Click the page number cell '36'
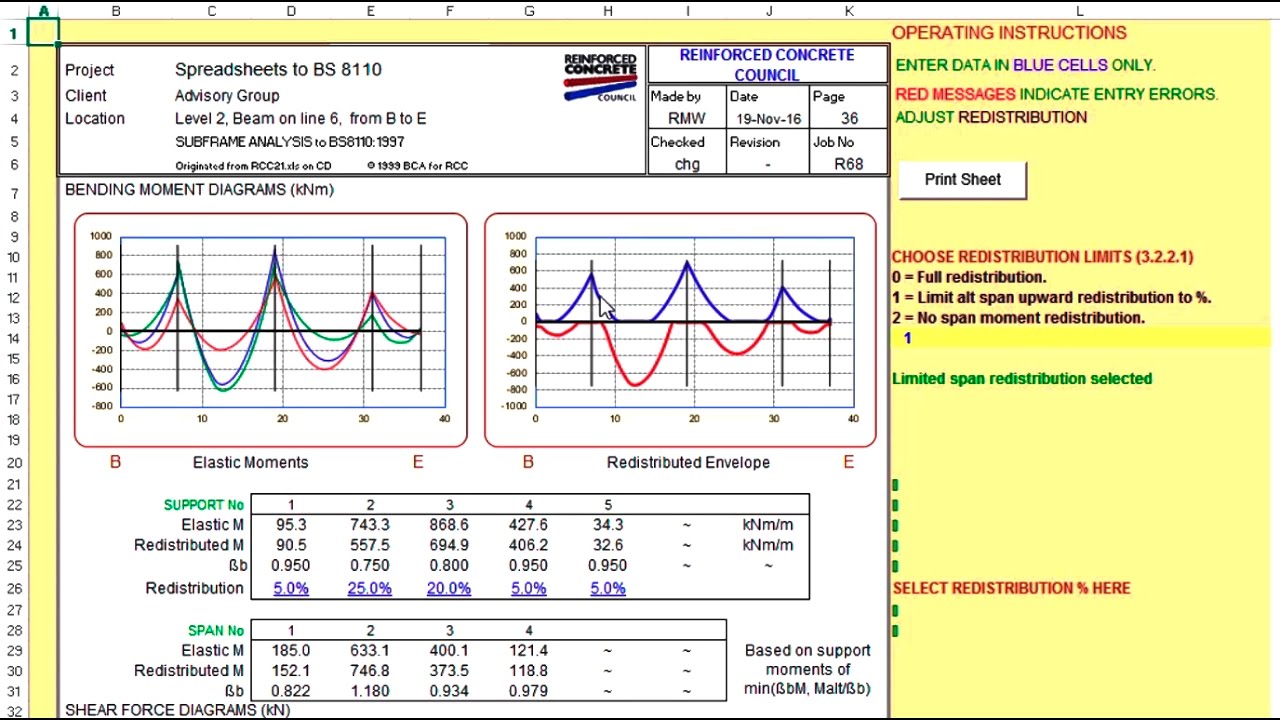 (849, 119)
